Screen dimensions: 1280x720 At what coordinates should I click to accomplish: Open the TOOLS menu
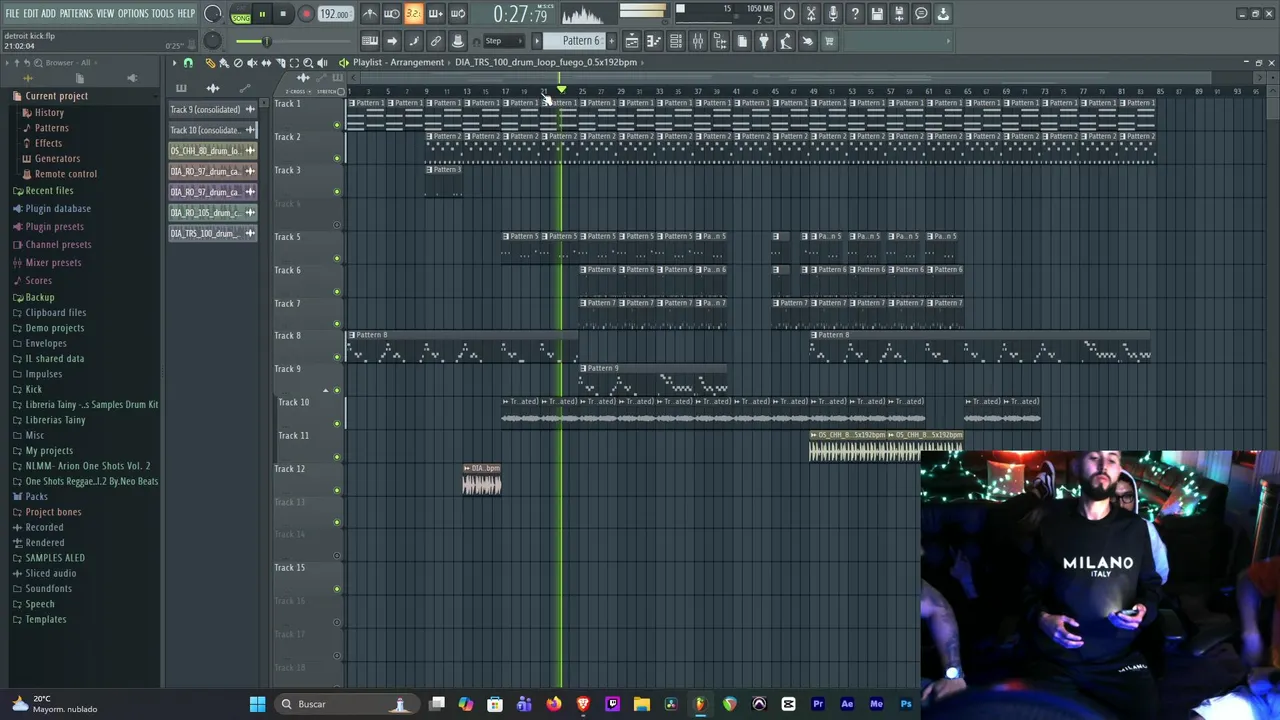pyautogui.click(x=163, y=13)
